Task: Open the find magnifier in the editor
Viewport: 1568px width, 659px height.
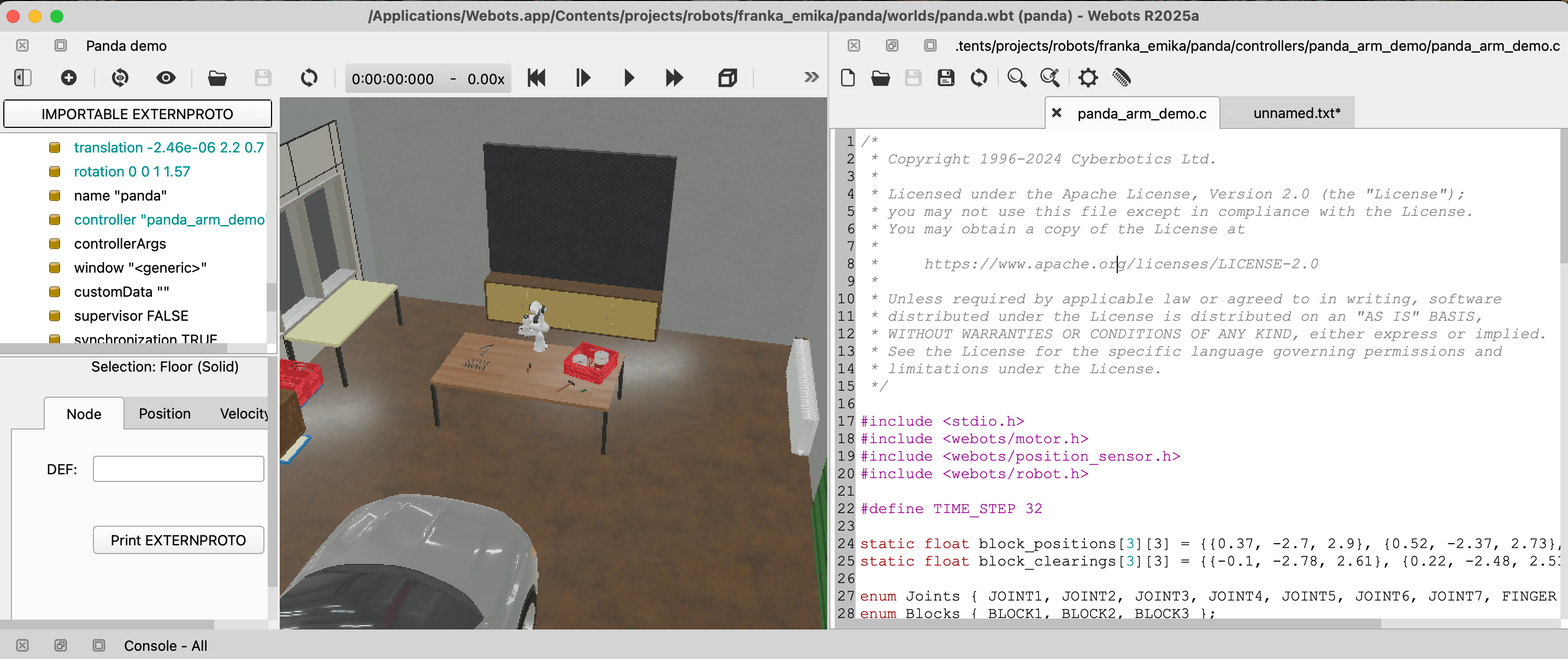Action: coord(1016,78)
